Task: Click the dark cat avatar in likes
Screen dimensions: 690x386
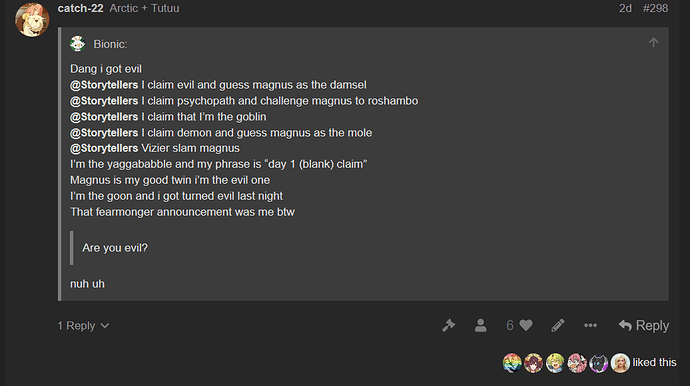Action: [598, 363]
